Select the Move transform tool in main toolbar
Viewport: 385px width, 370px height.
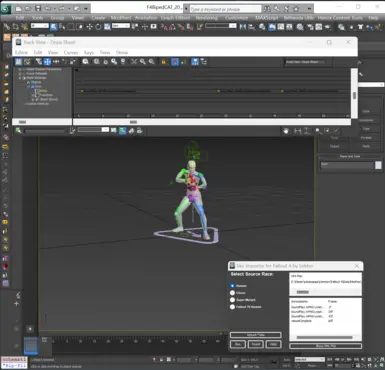click(89, 27)
